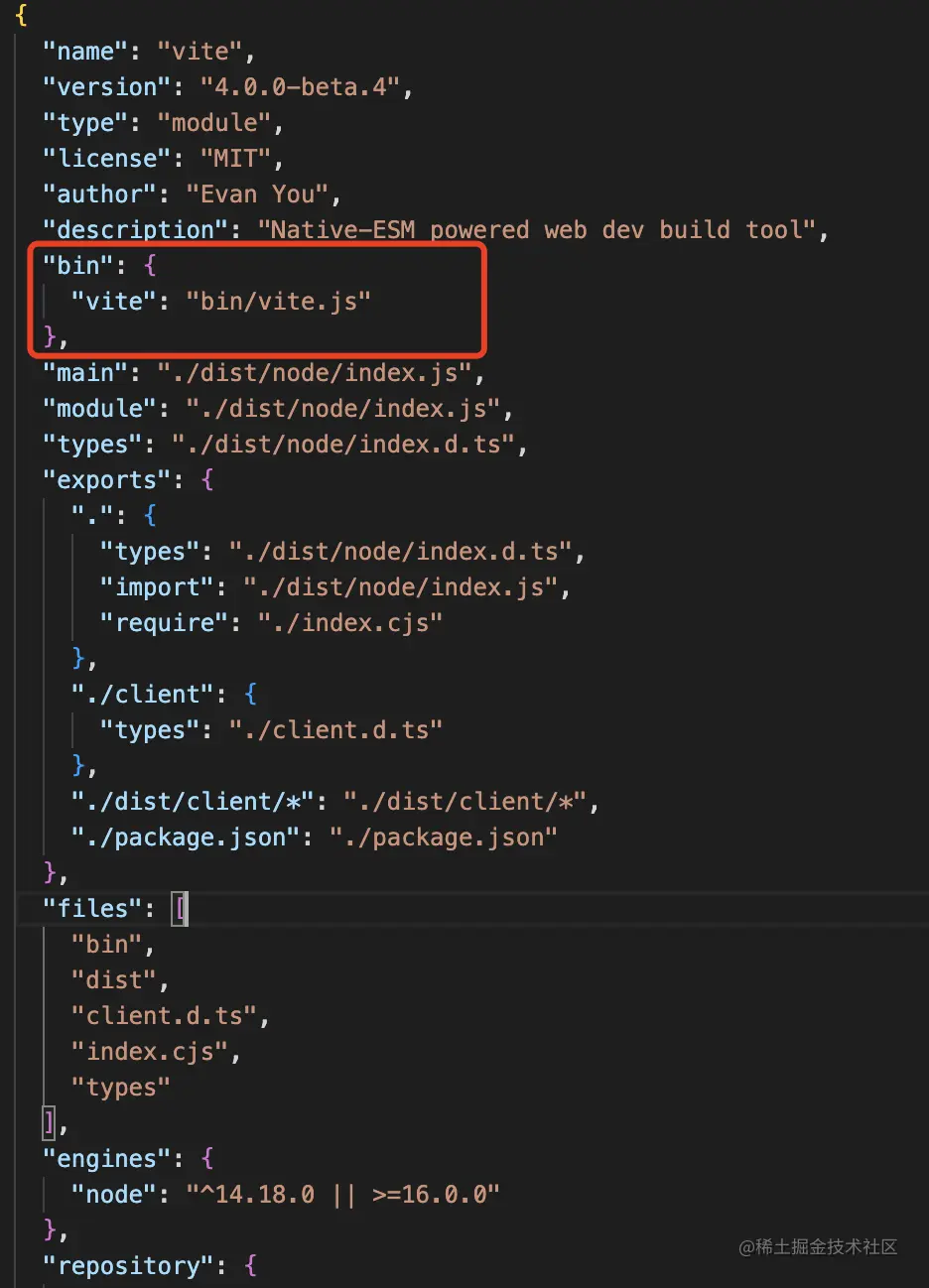
Task: Click the "version" key
Action: click(107, 87)
